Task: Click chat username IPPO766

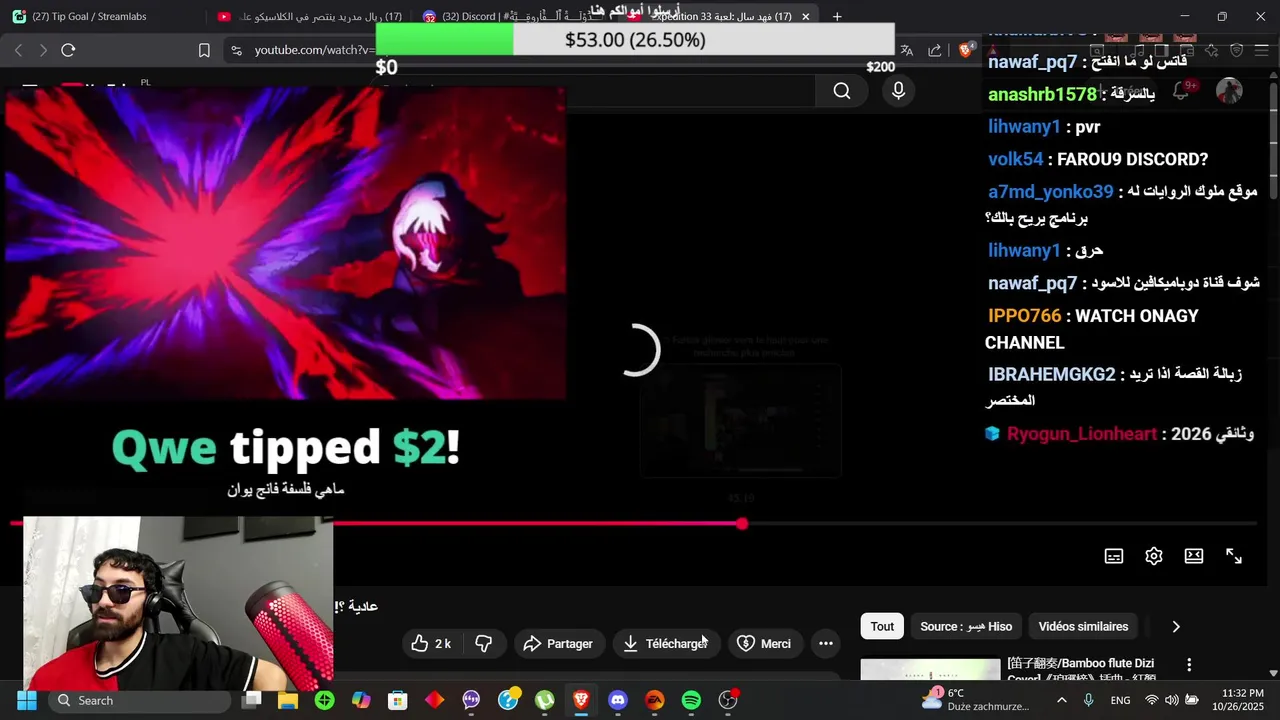Action: tap(1024, 316)
